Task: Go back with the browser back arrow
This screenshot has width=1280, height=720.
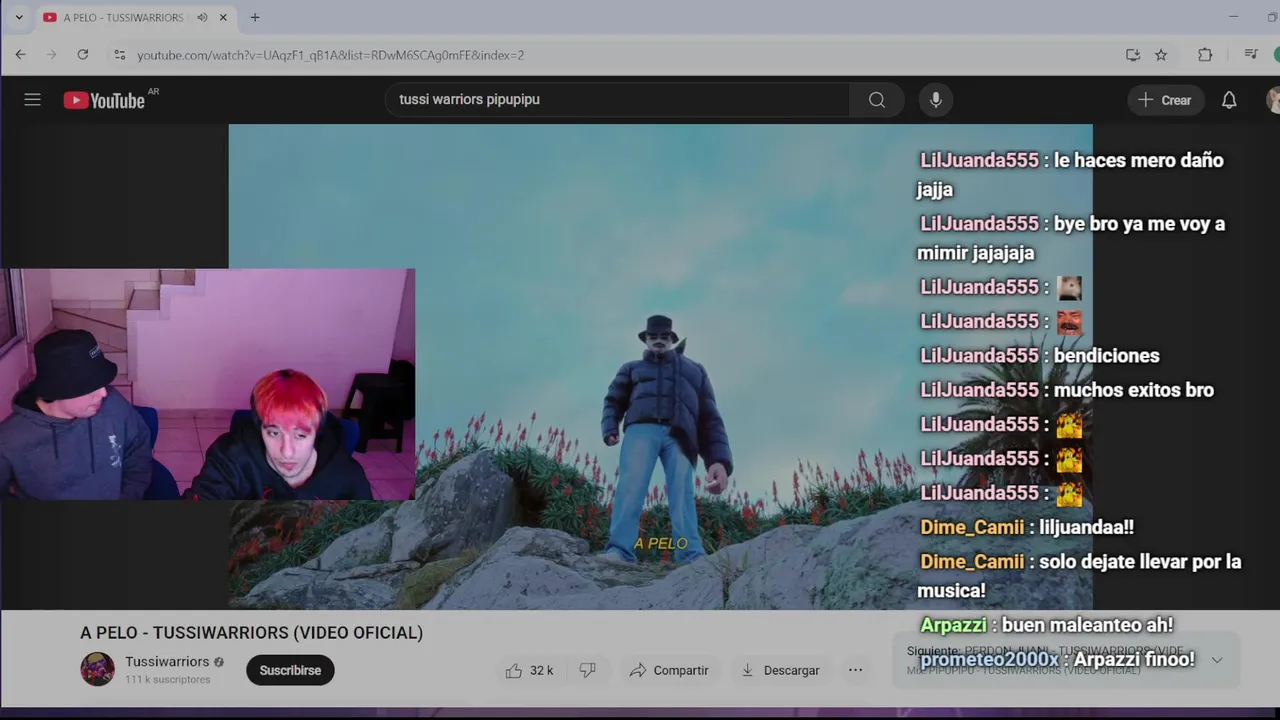Action: tap(20, 55)
